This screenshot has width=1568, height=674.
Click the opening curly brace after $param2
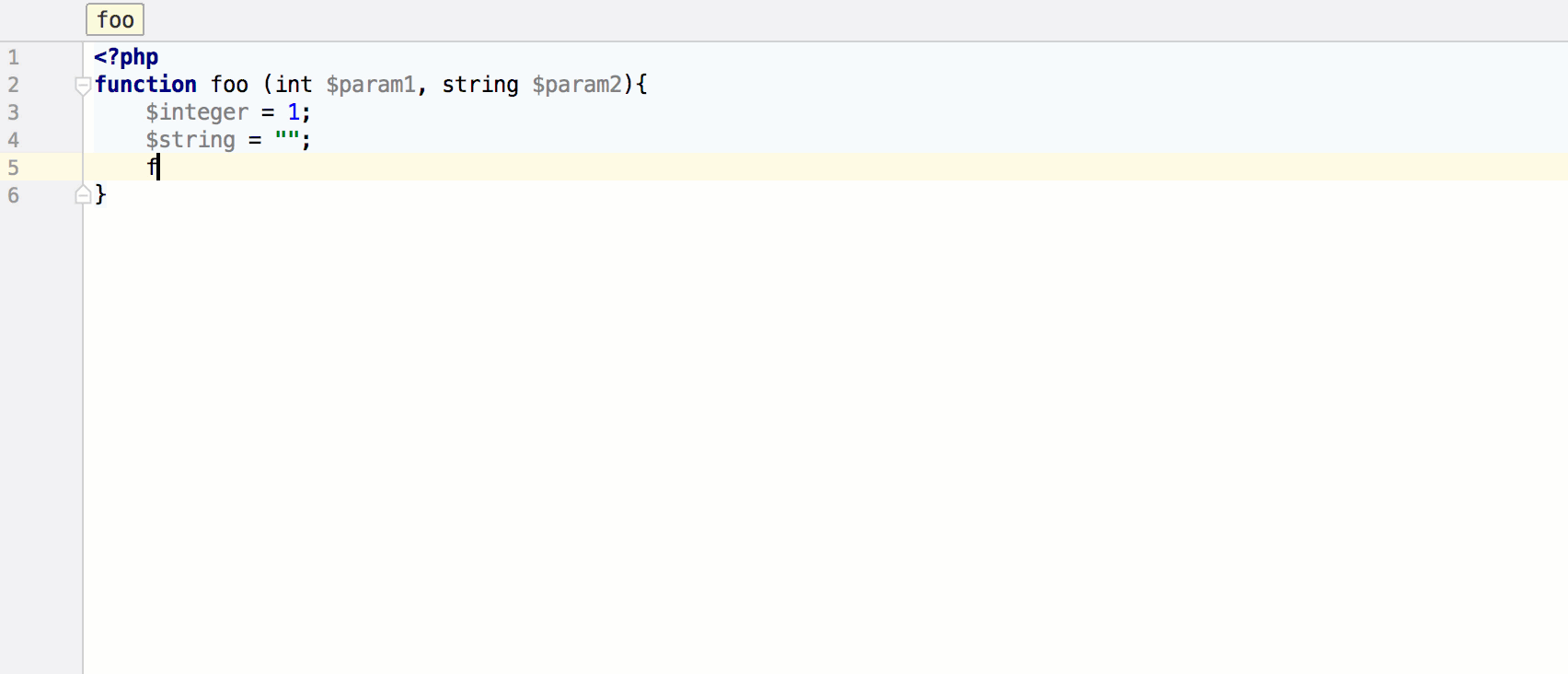tap(641, 85)
